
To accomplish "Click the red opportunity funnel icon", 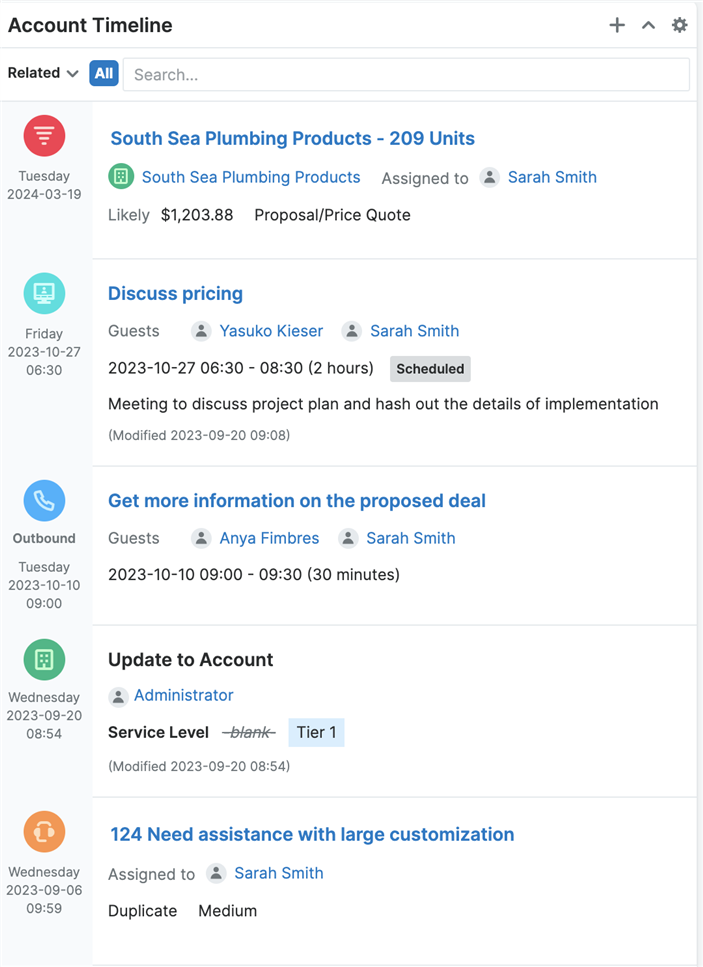I will [x=44, y=135].
